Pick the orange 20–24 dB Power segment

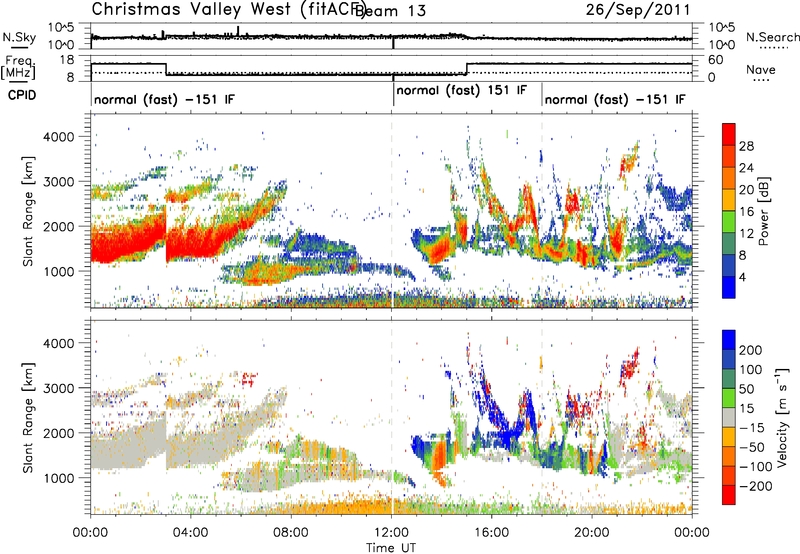click(729, 178)
